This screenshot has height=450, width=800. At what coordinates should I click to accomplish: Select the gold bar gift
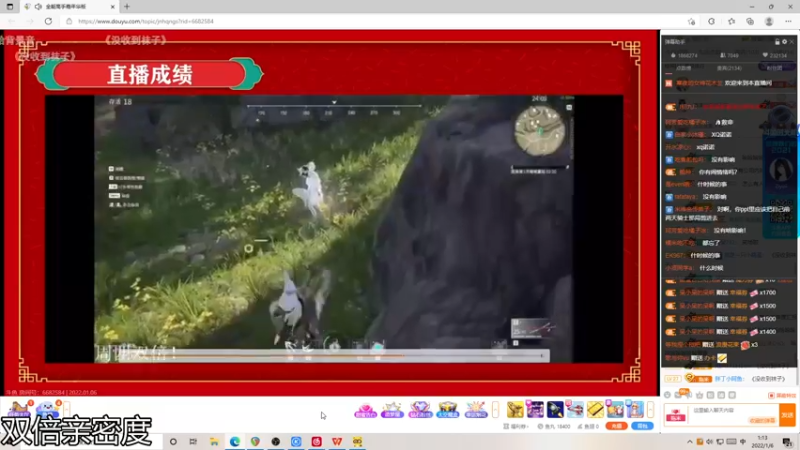pos(595,409)
